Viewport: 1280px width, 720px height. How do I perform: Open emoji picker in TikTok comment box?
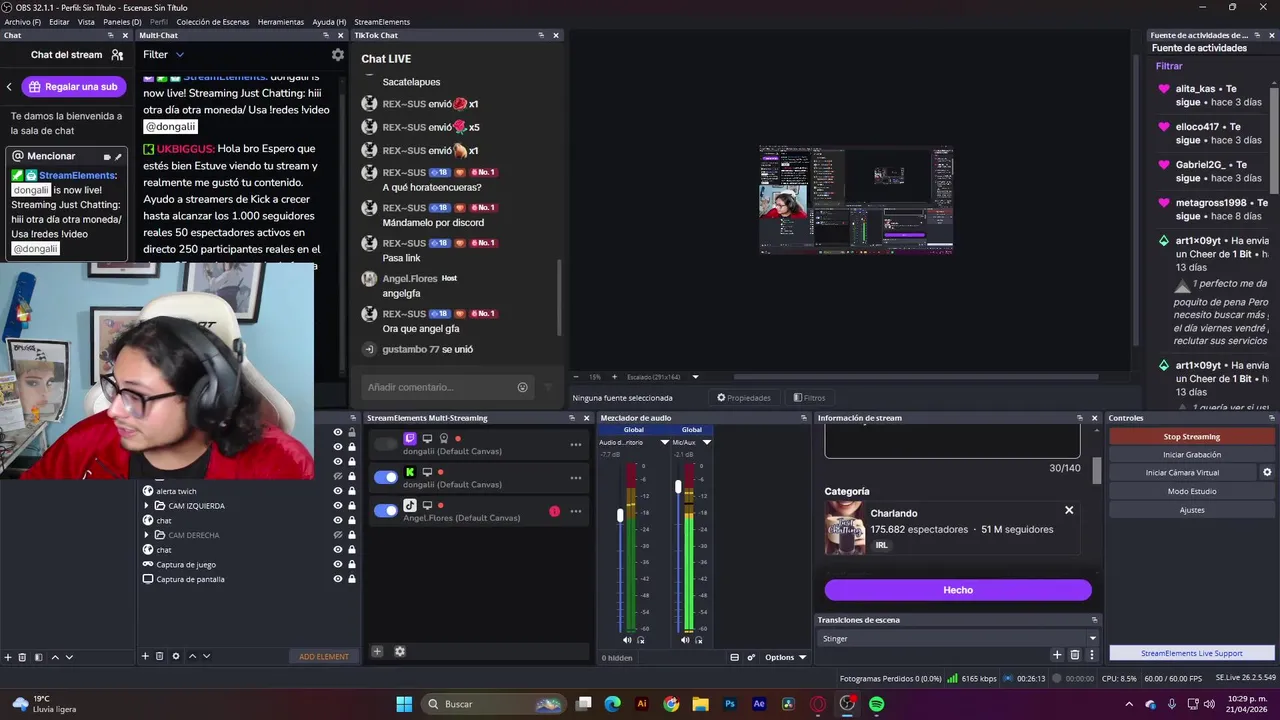click(522, 387)
